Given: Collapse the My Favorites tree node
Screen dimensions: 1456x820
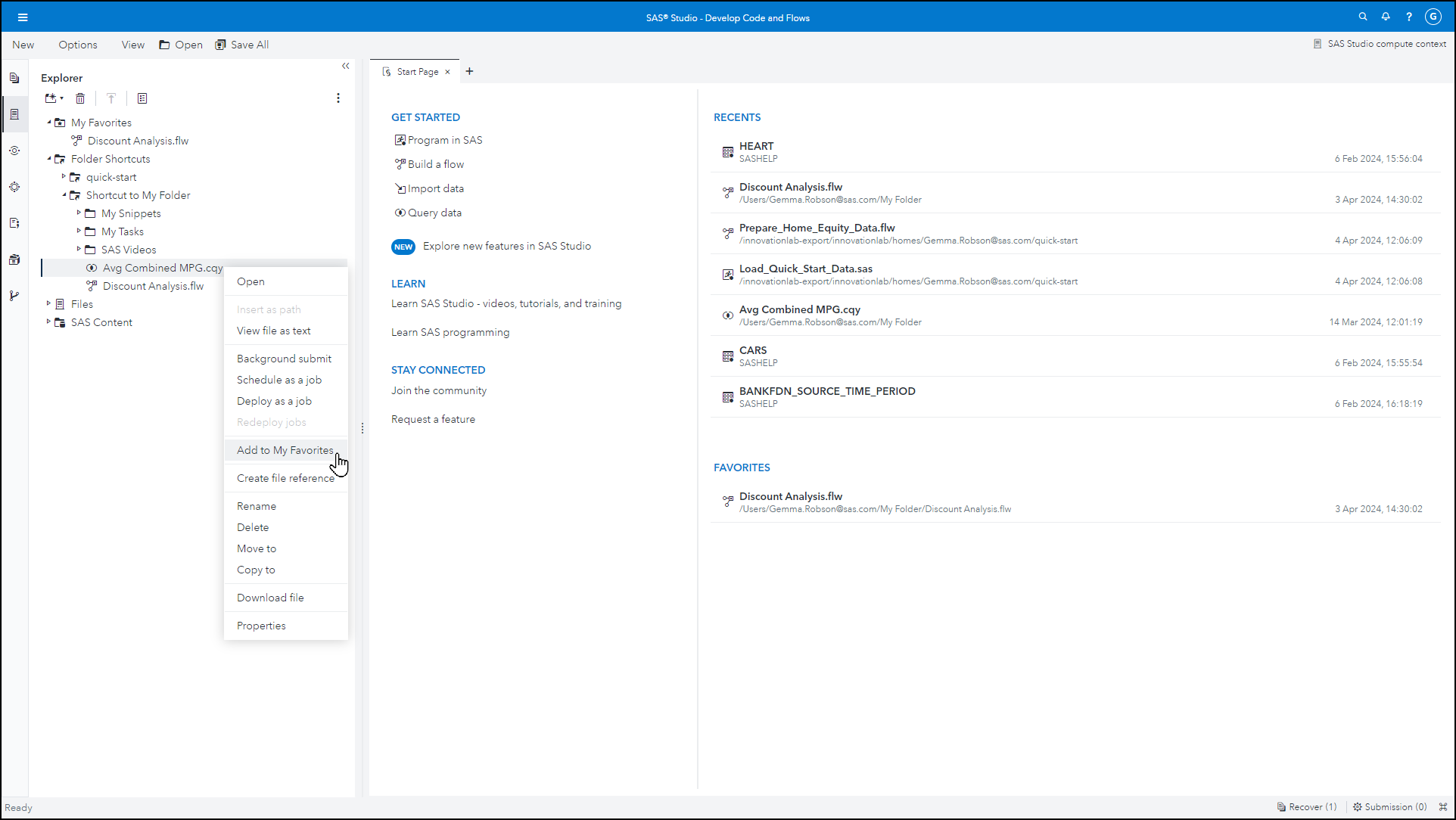Looking at the screenshot, I should [x=51, y=122].
